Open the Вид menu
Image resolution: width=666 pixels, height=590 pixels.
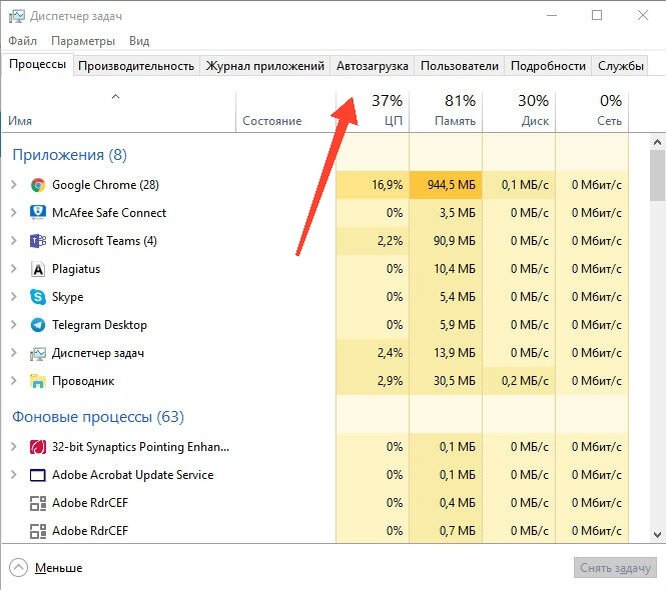click(139, 41)
